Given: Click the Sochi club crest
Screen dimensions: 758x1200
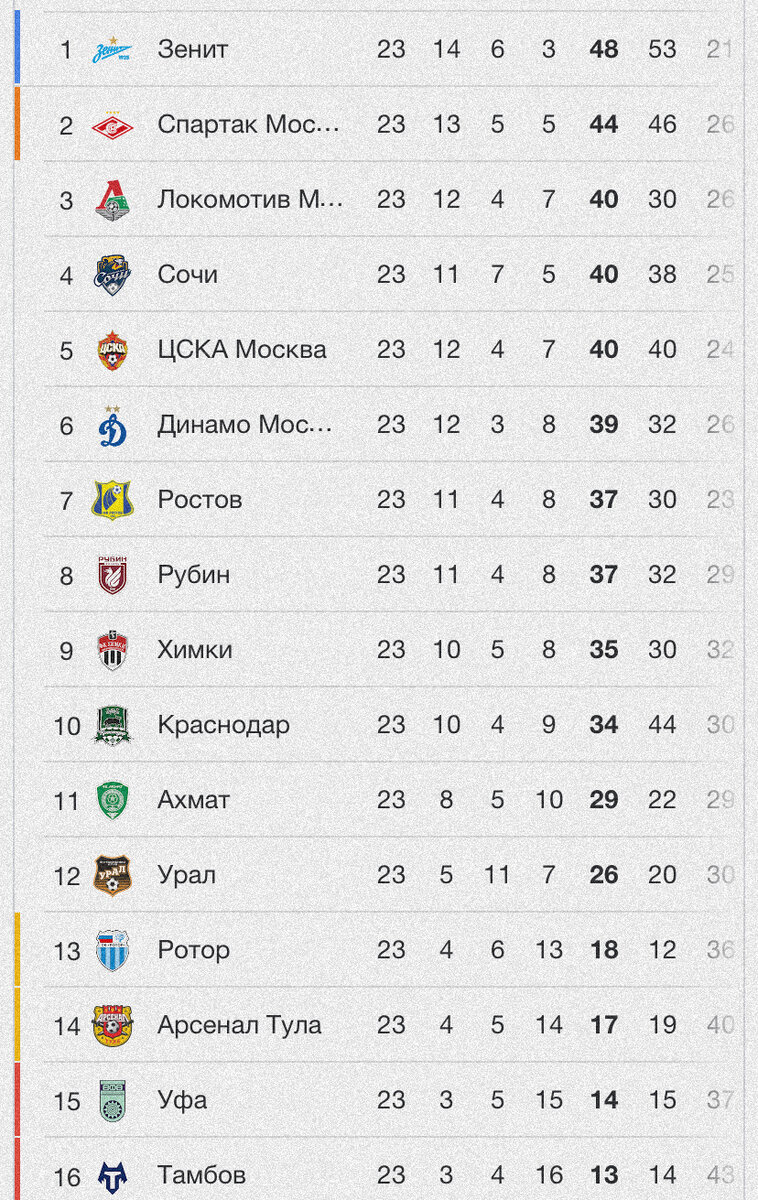Looking at the screenshot, I should [x=111, y=275].
